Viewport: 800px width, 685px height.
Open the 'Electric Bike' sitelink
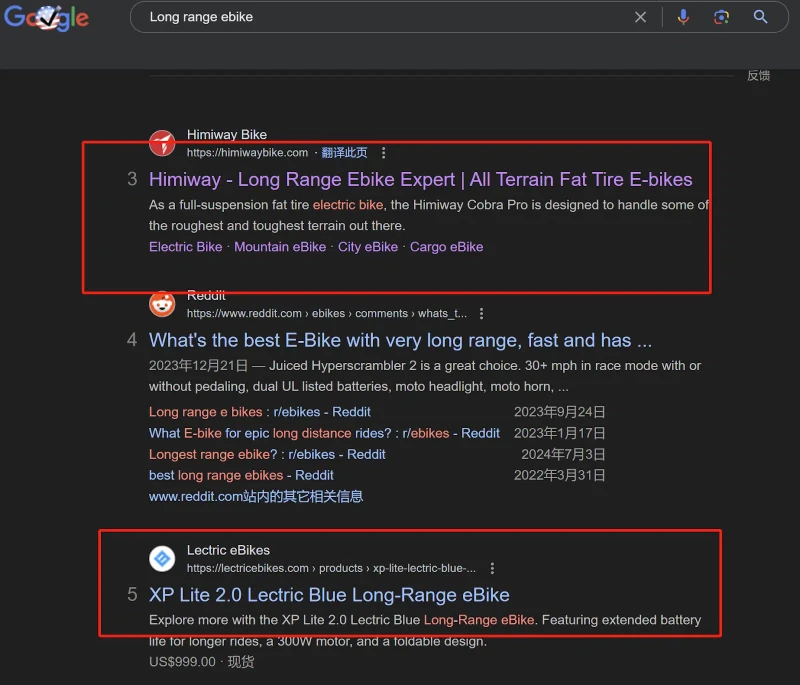tap(186, 247)
